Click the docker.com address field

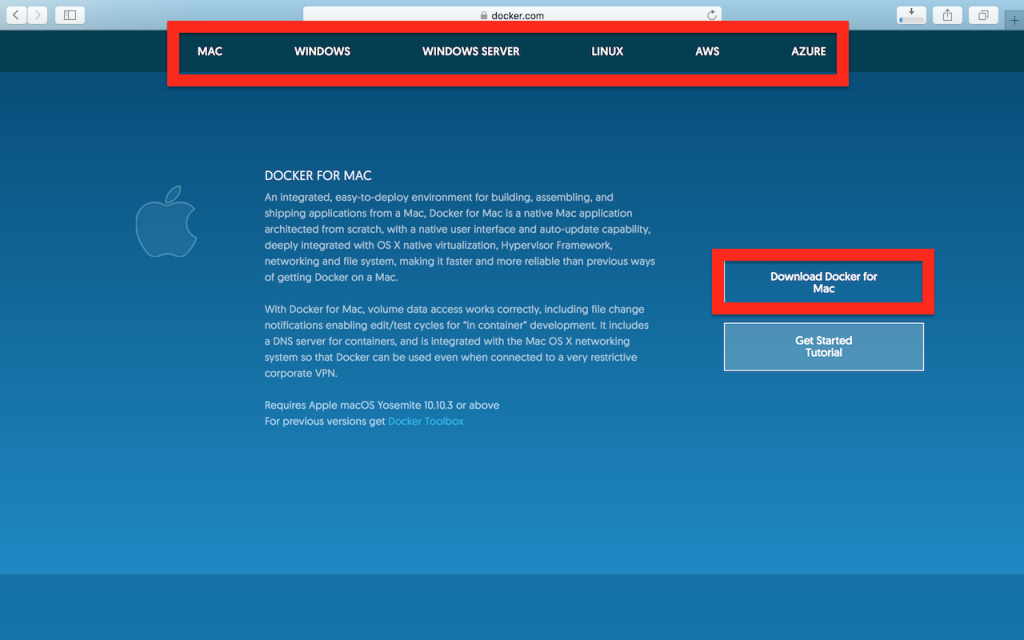512,15
